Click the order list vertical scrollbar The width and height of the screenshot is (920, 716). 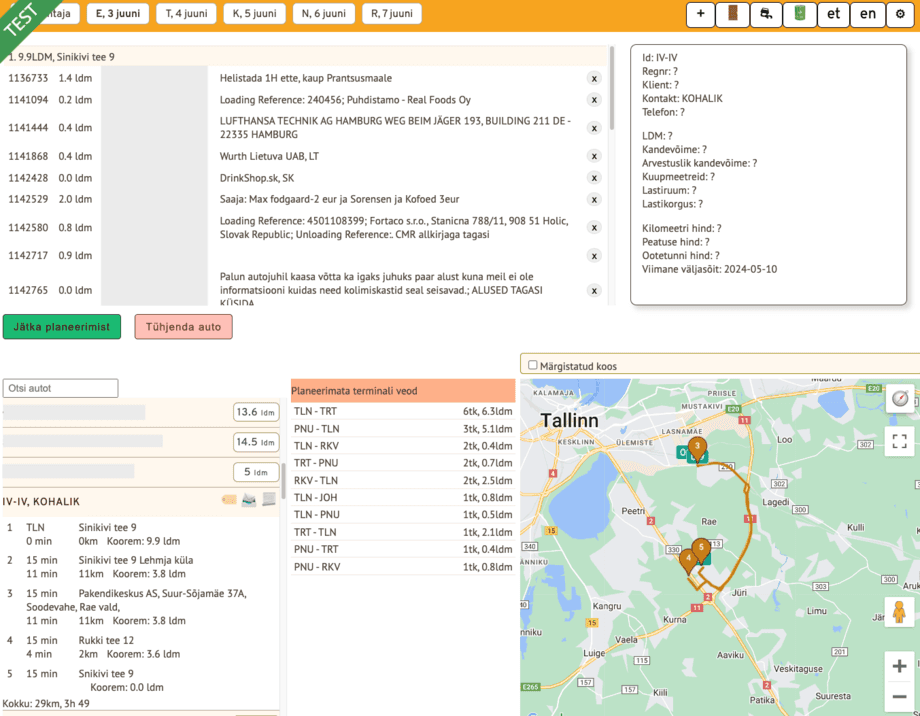click(611, 88)
